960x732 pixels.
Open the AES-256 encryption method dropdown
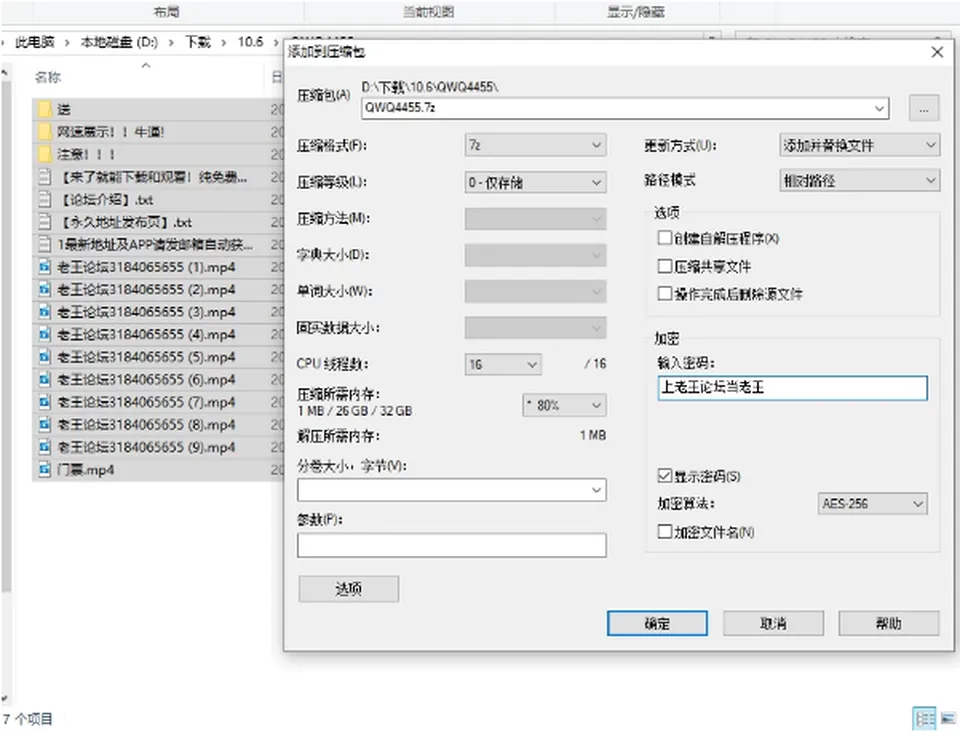tap(872, 504)
